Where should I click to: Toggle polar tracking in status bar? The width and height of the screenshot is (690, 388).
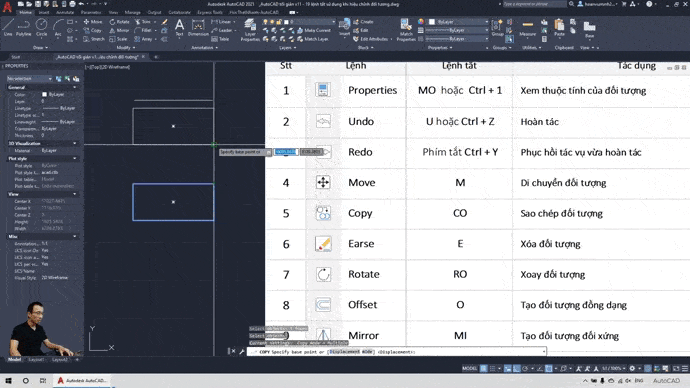pos(525,369)
